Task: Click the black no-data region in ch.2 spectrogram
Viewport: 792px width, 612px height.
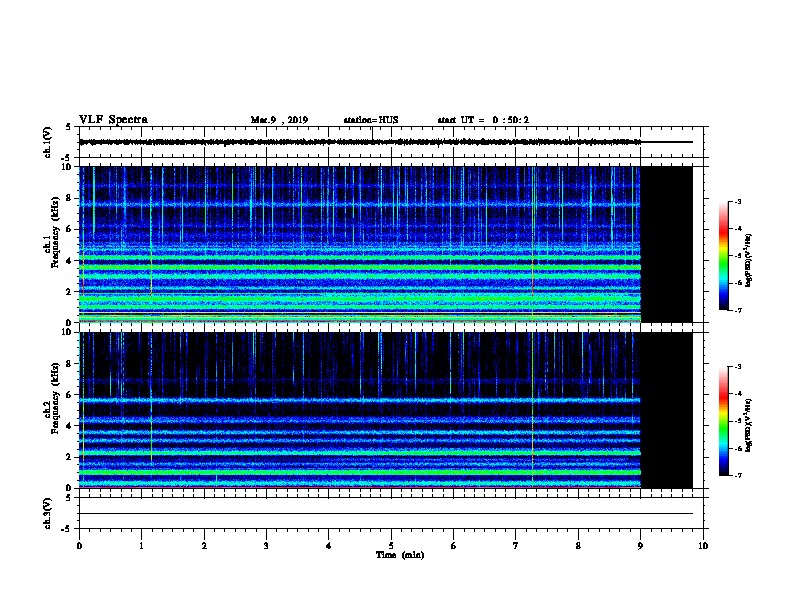Action: tap(666, 410)
